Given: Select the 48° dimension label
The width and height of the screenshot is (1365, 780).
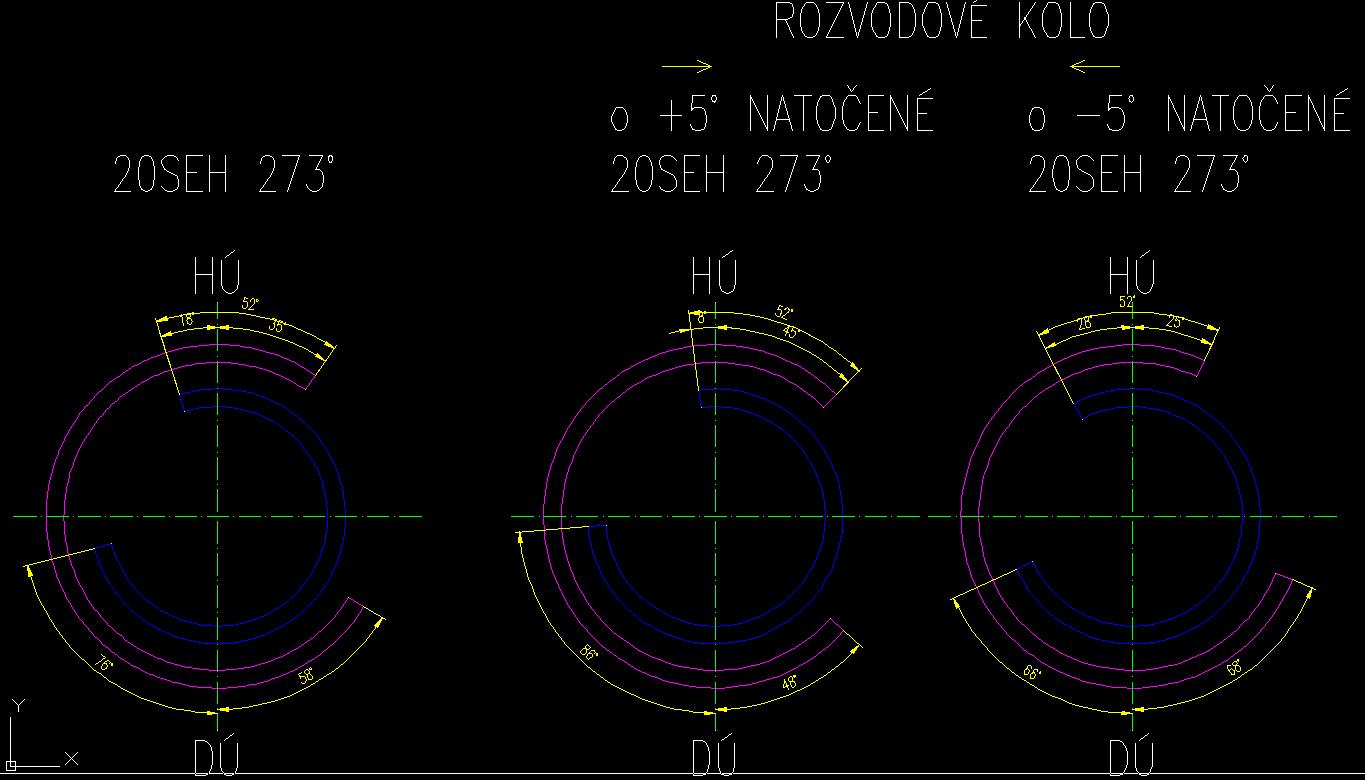Looking at the screenshot, I should [790, 684].
